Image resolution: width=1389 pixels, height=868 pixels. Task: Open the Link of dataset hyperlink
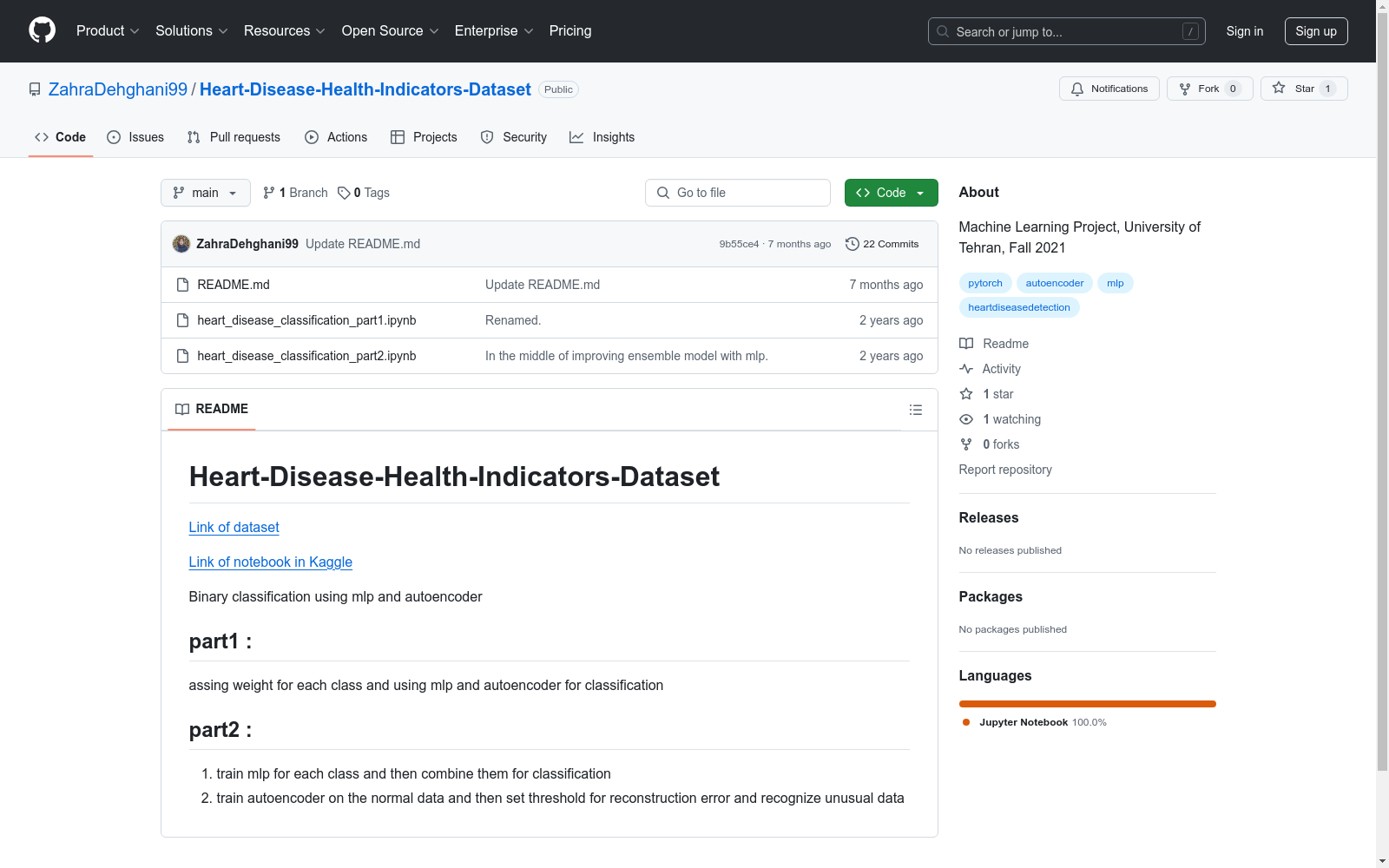(x=234, y=527)
